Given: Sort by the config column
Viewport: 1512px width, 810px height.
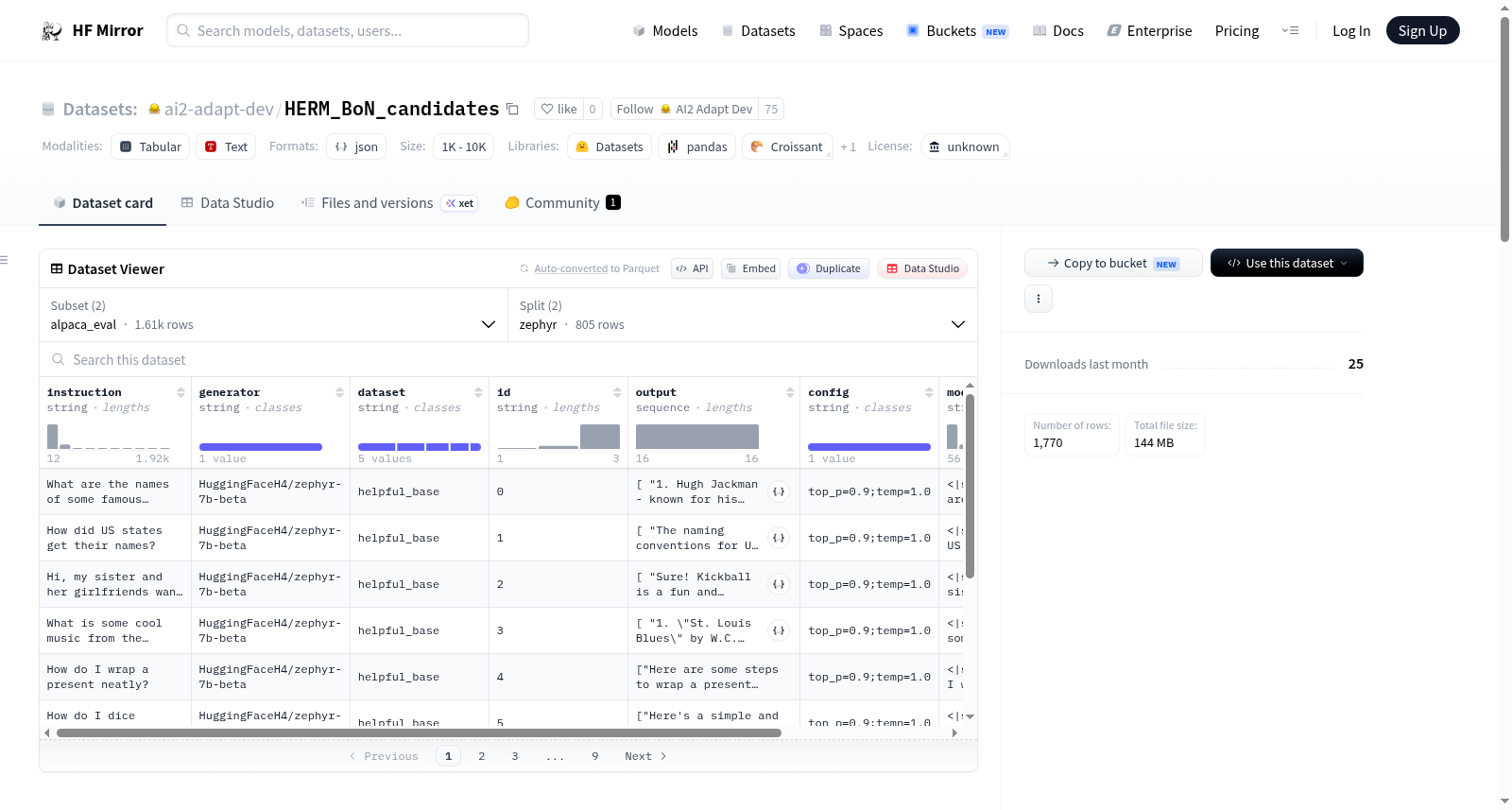Looking at the screenshot, I should 929,392.
